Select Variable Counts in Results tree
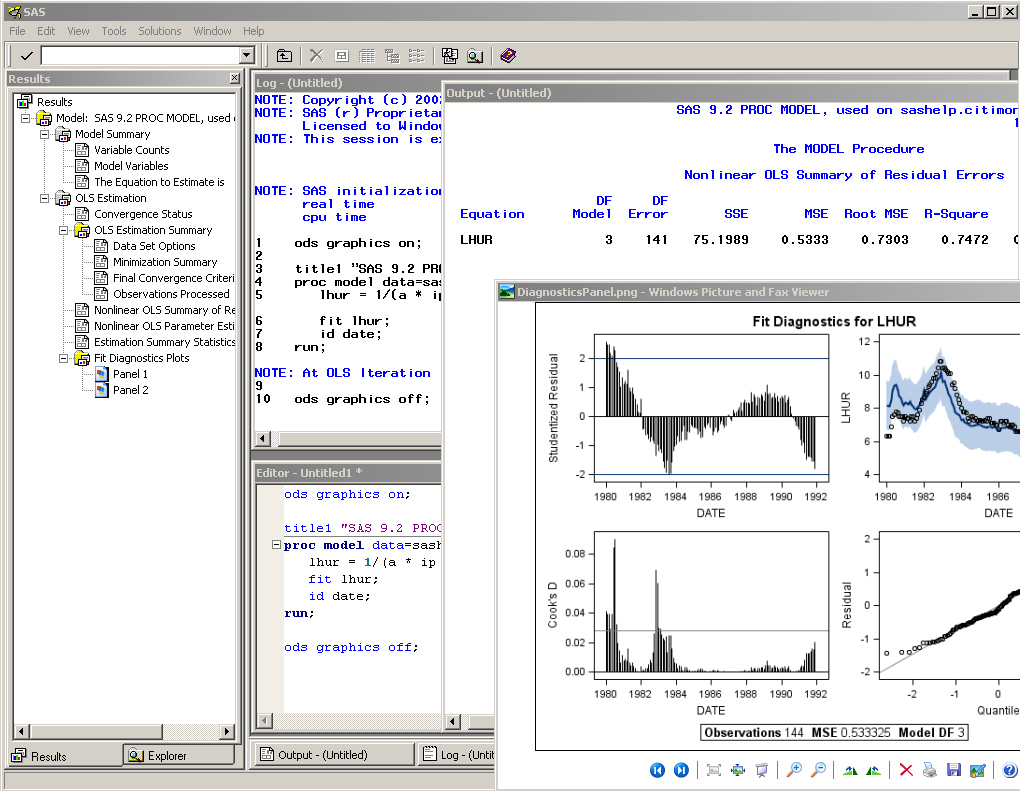The width and height of the screenshot is (1020, 791). click(131, 150)
